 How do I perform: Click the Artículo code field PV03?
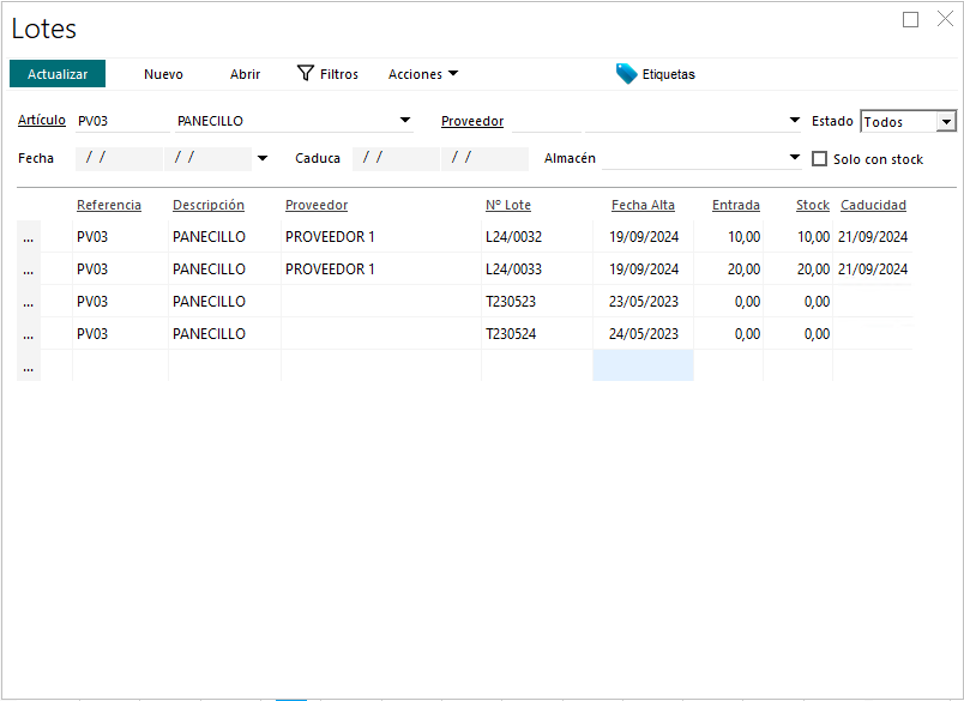tap(122, 121)
